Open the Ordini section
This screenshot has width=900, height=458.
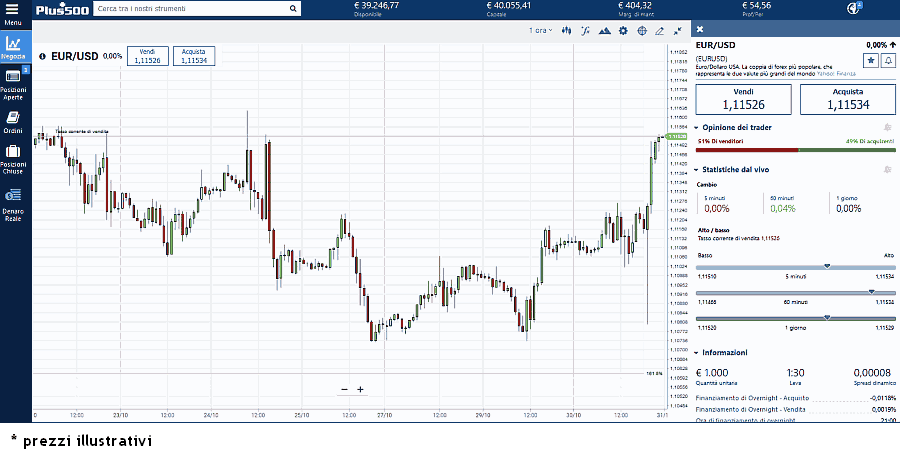(13, 123)
